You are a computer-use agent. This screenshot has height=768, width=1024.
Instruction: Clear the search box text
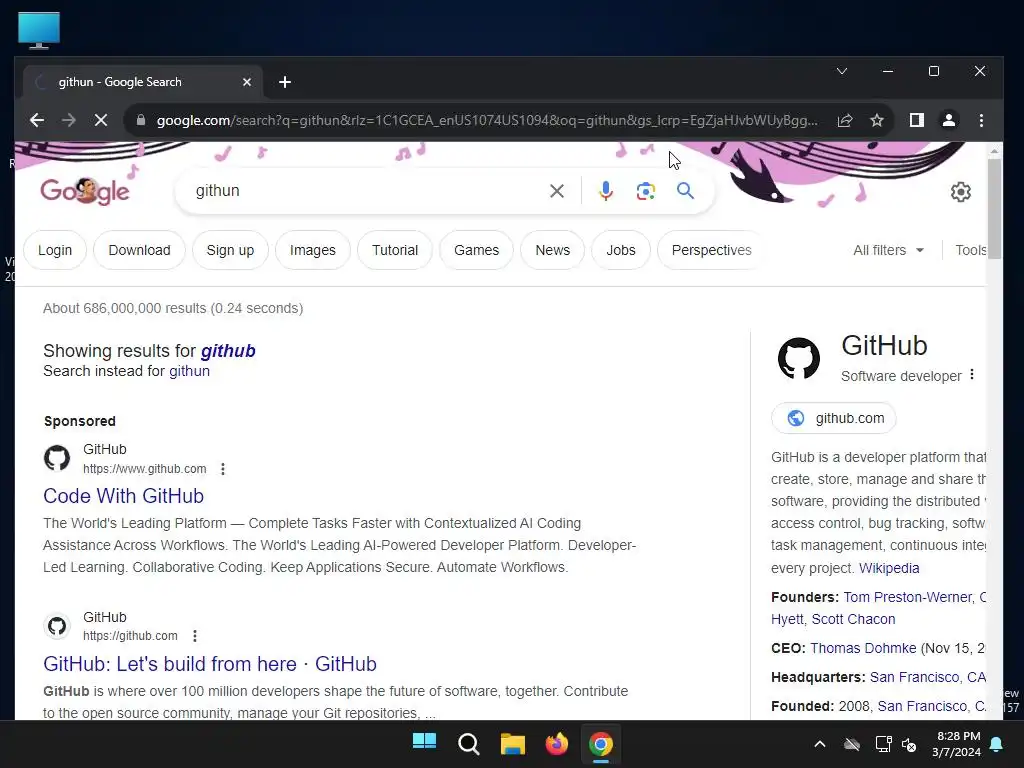(556, 191)
